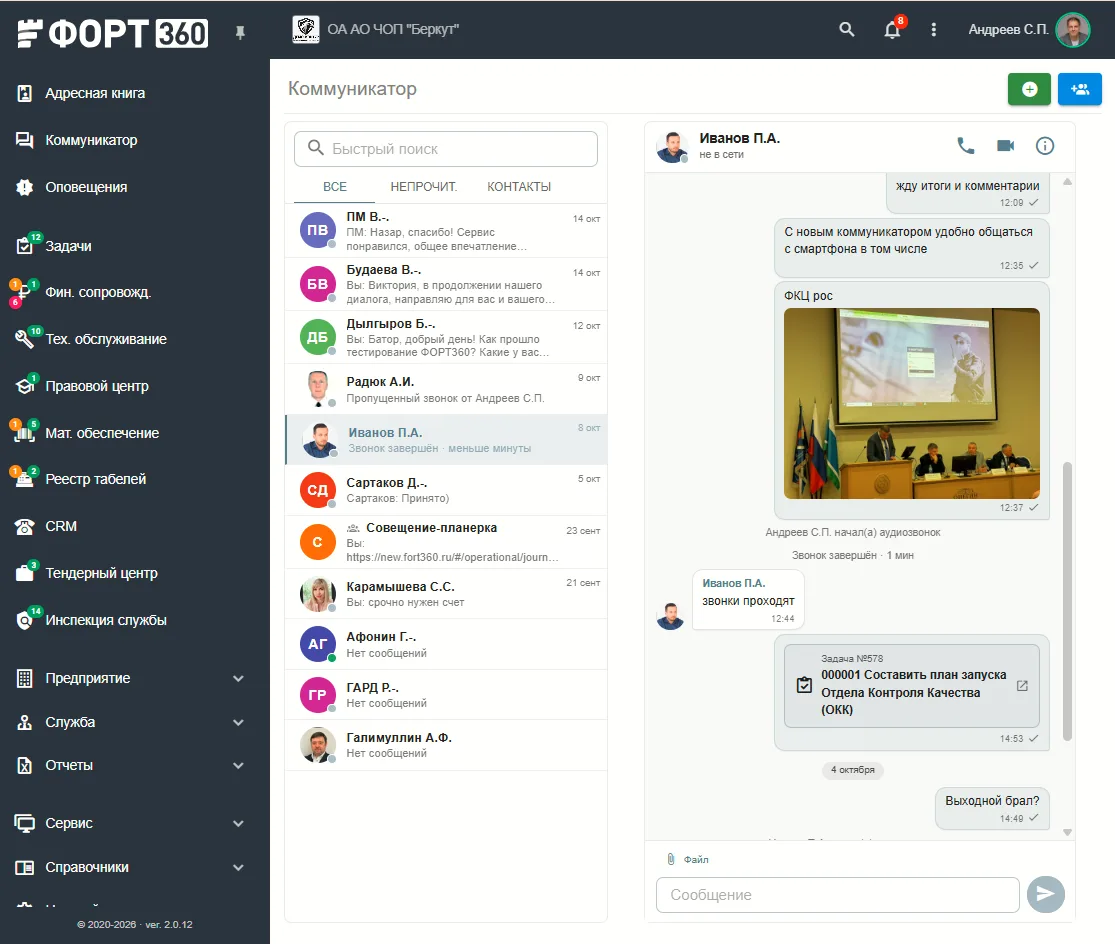The width and height of the screenshot is (1115, 944).
Task: Click the Тех. обслуживание wrench icon
Action: coord(24,339)
